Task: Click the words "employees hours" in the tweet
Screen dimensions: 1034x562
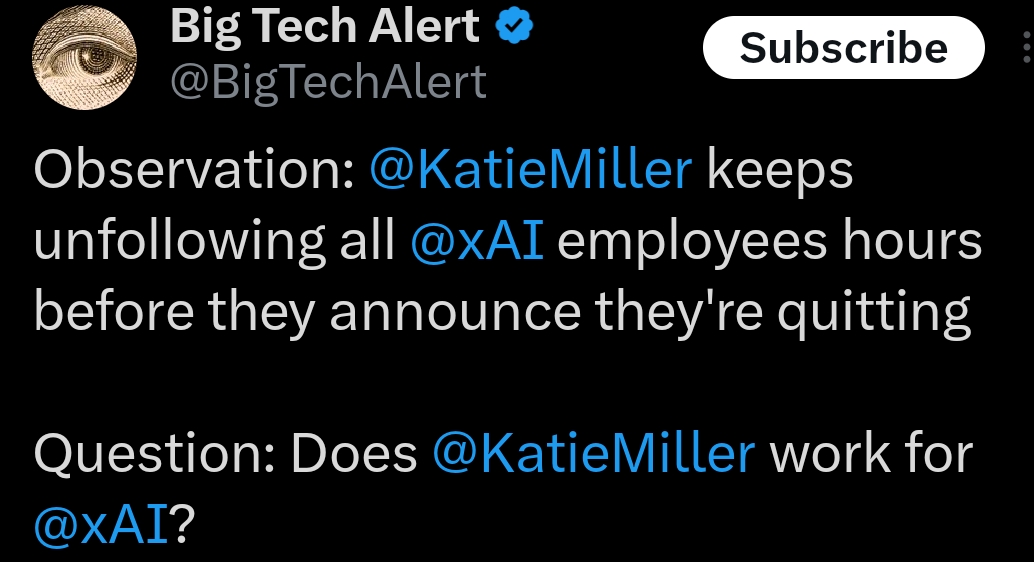Action: (768, 242)
